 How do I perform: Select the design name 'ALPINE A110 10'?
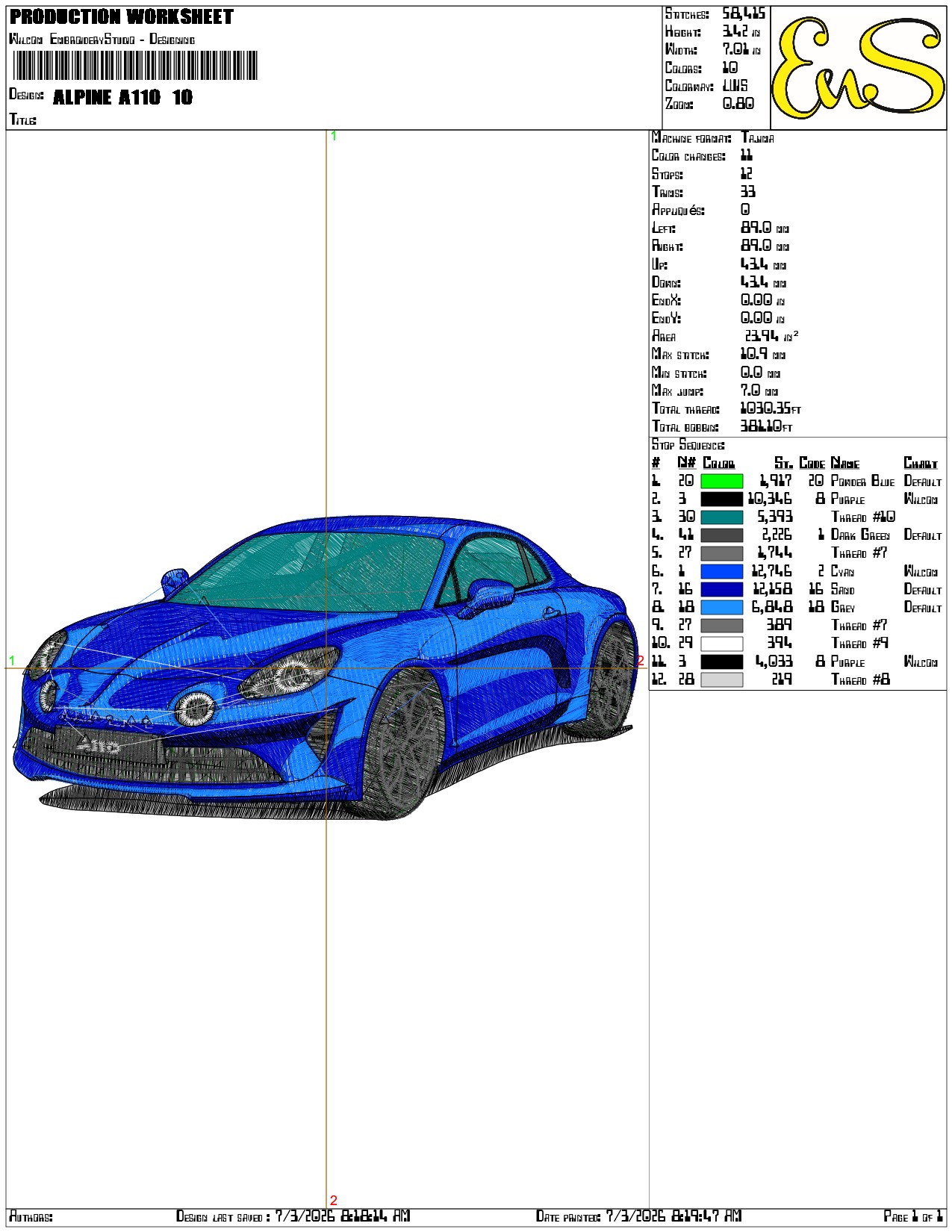pos(123,97)
